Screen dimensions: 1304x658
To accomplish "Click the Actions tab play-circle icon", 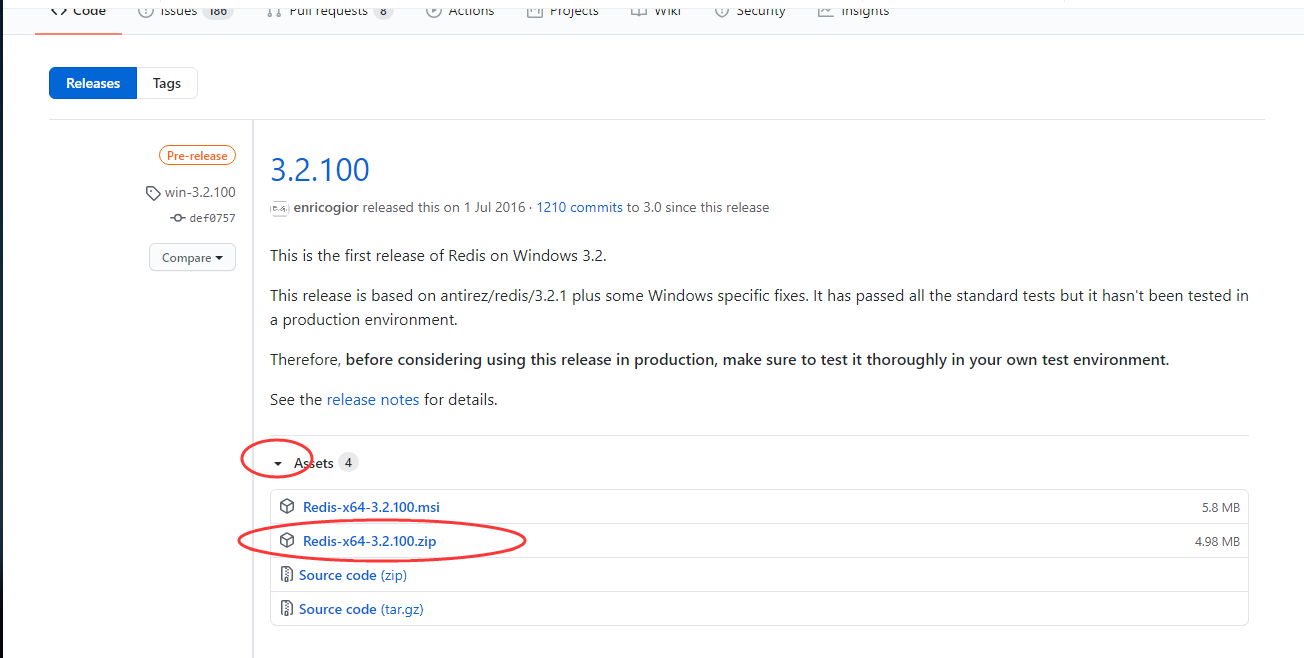I will tap(432, 11).
